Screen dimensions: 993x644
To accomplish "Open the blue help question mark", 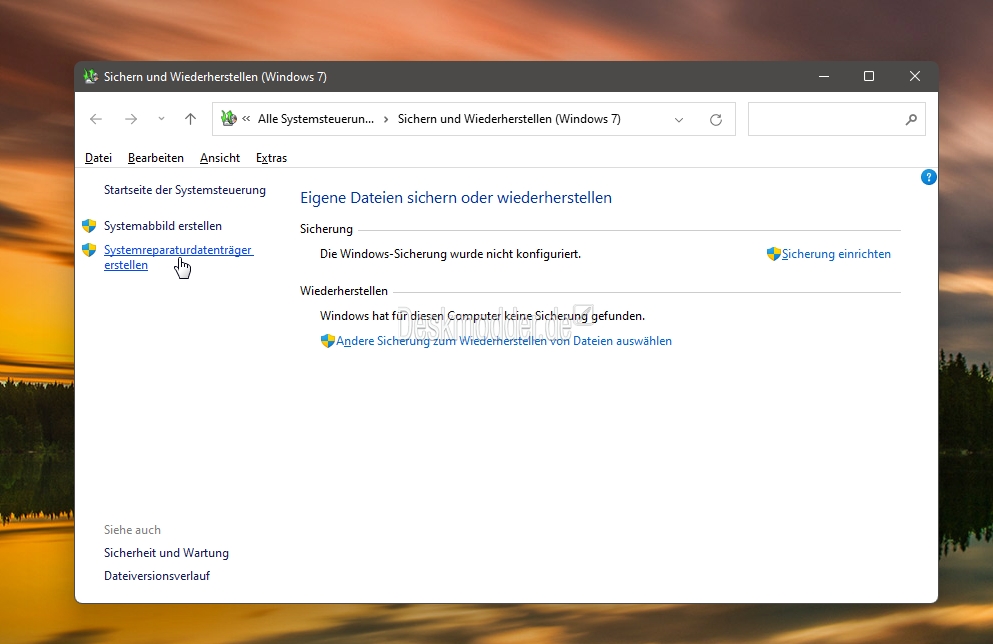I will [x=928, y=177].
